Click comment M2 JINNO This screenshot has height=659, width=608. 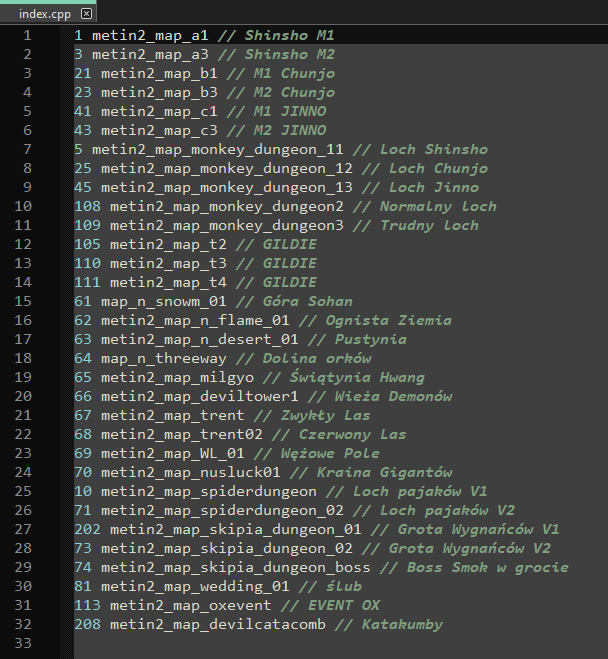[x=290, y=130]
